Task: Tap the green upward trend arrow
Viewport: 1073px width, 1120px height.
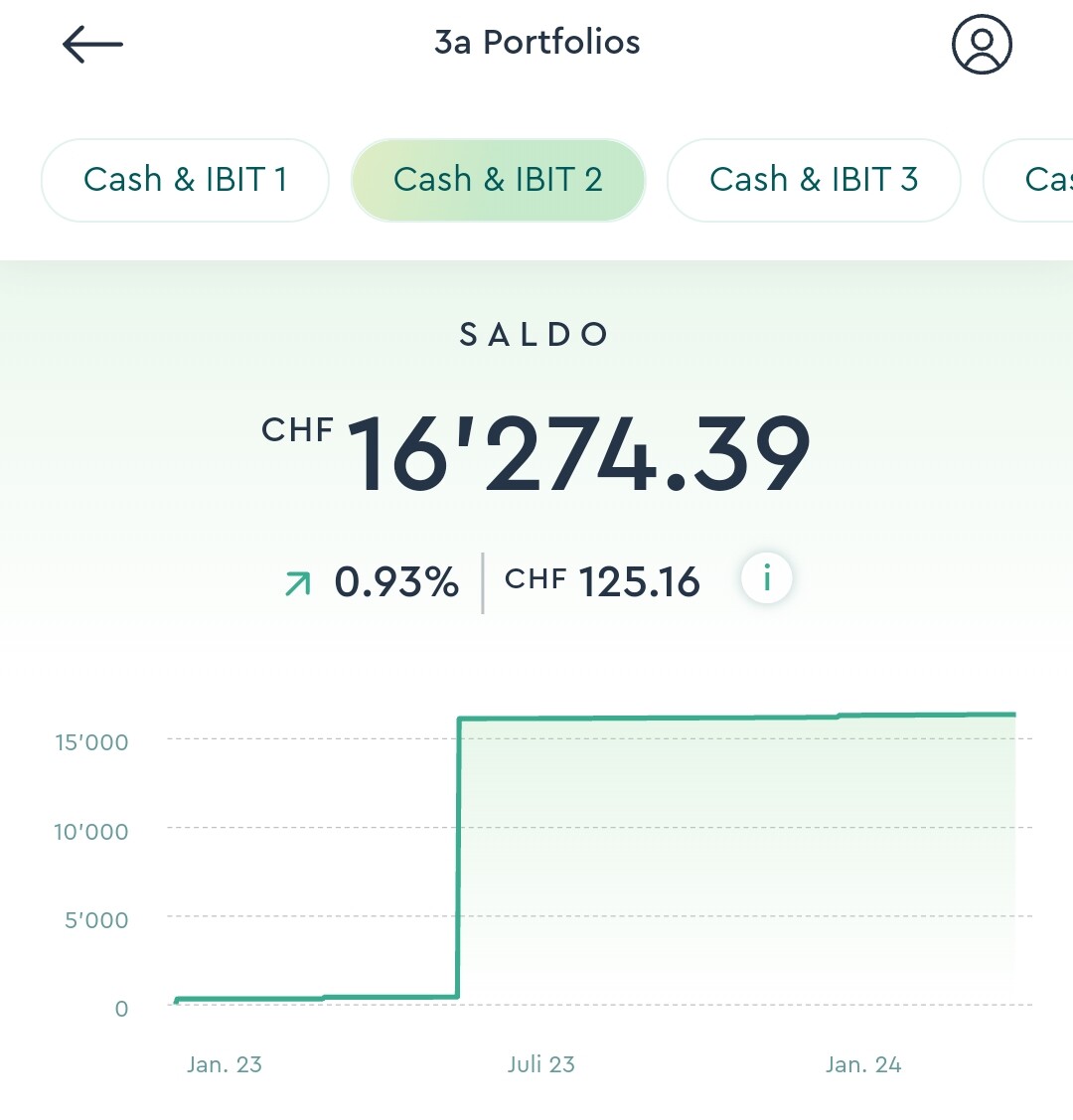Action: click(x=298, y=582)
